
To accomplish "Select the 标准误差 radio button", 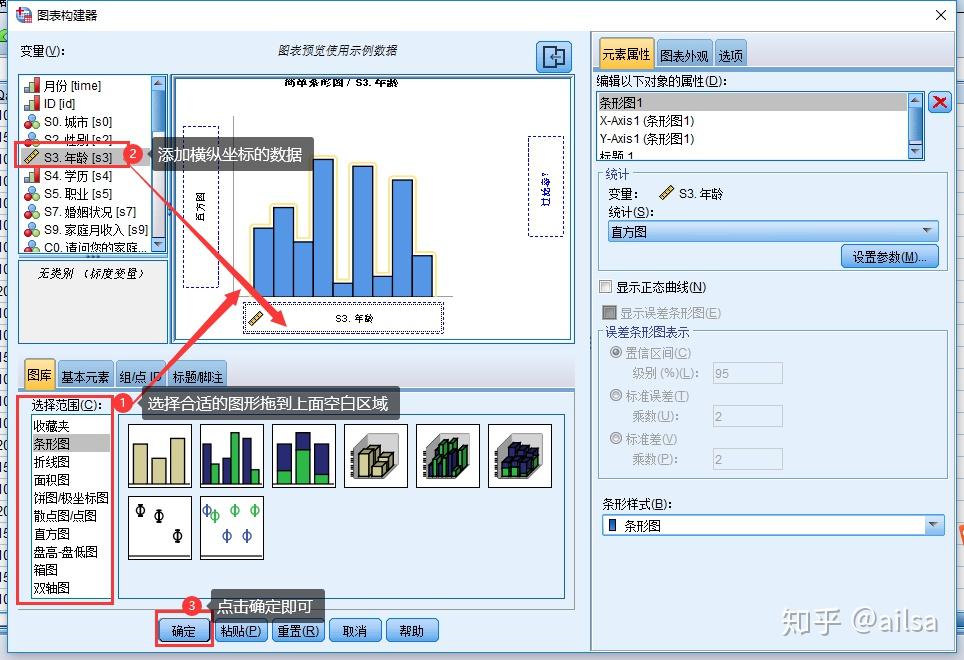I will (x=616, y=396).
